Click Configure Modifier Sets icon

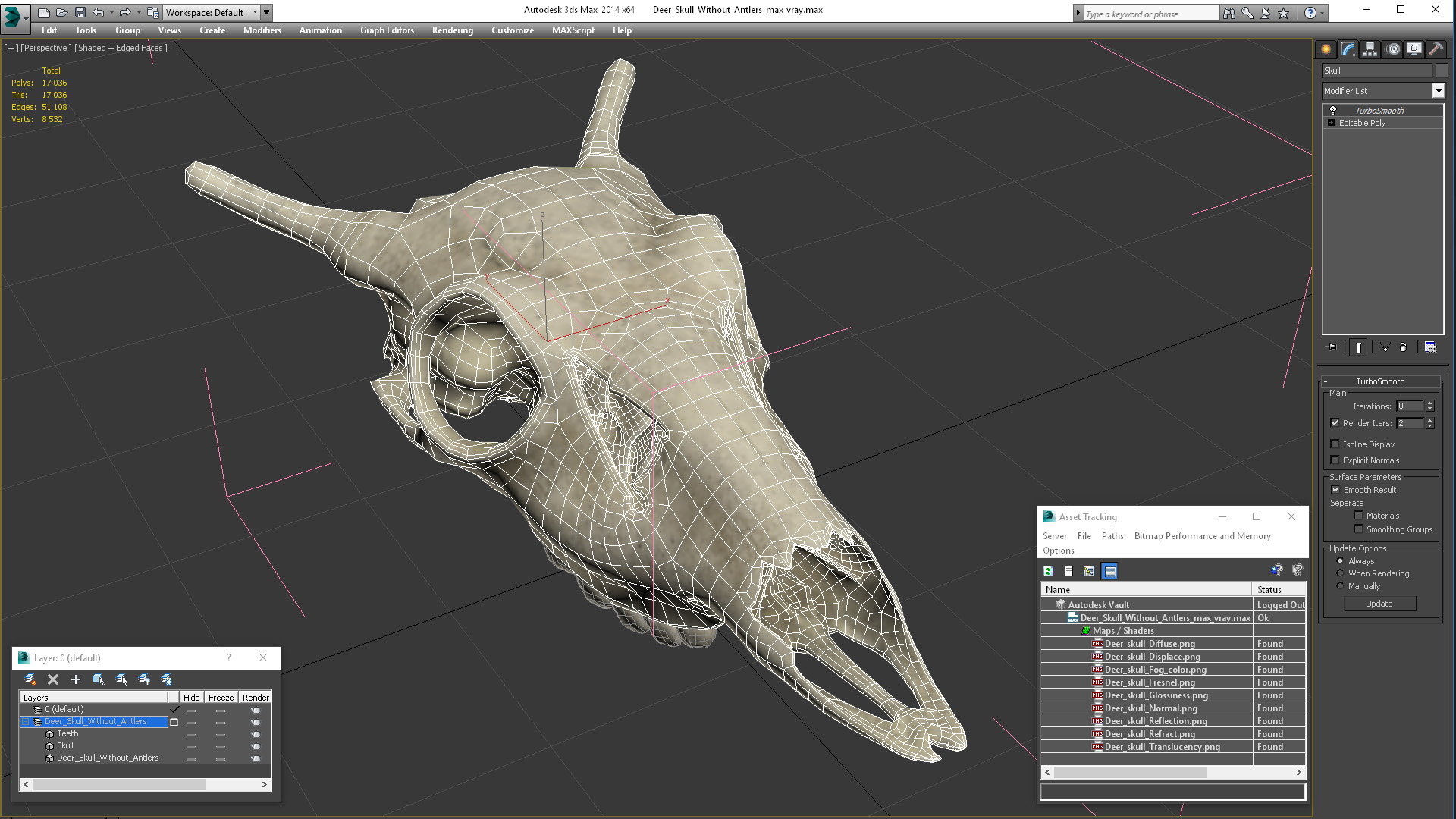(x=1431, y=347)
